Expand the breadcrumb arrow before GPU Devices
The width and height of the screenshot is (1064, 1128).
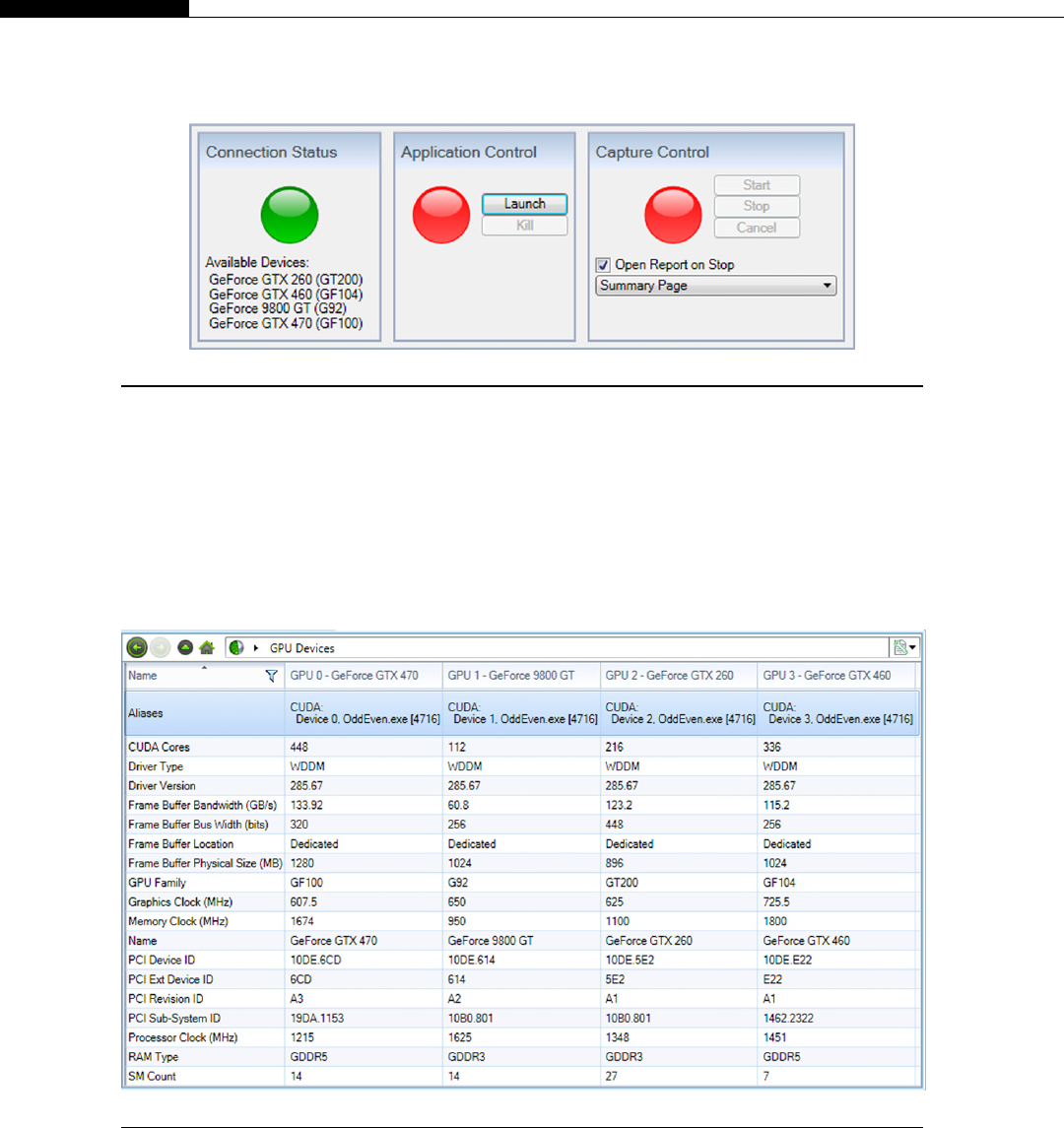click(255, 648)
